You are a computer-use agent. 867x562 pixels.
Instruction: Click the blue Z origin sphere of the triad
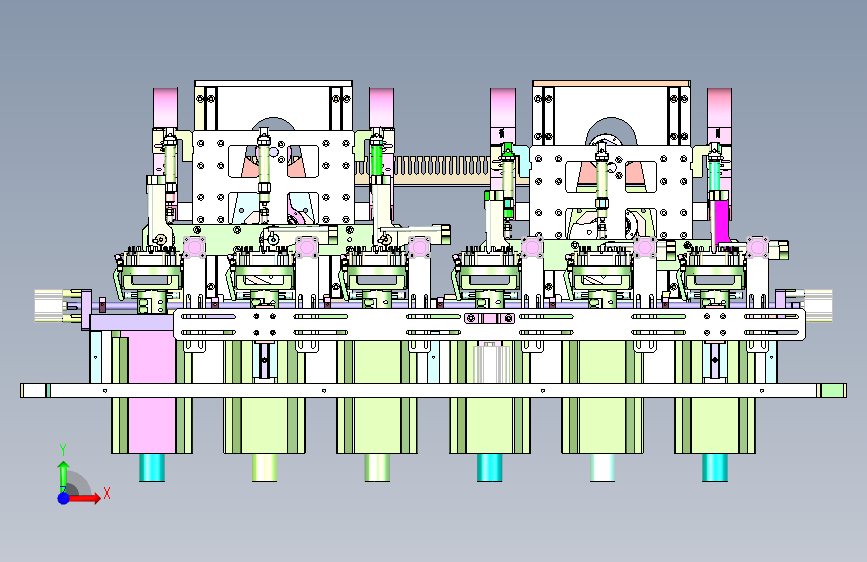pyautogui.click(x=64, y=498)
